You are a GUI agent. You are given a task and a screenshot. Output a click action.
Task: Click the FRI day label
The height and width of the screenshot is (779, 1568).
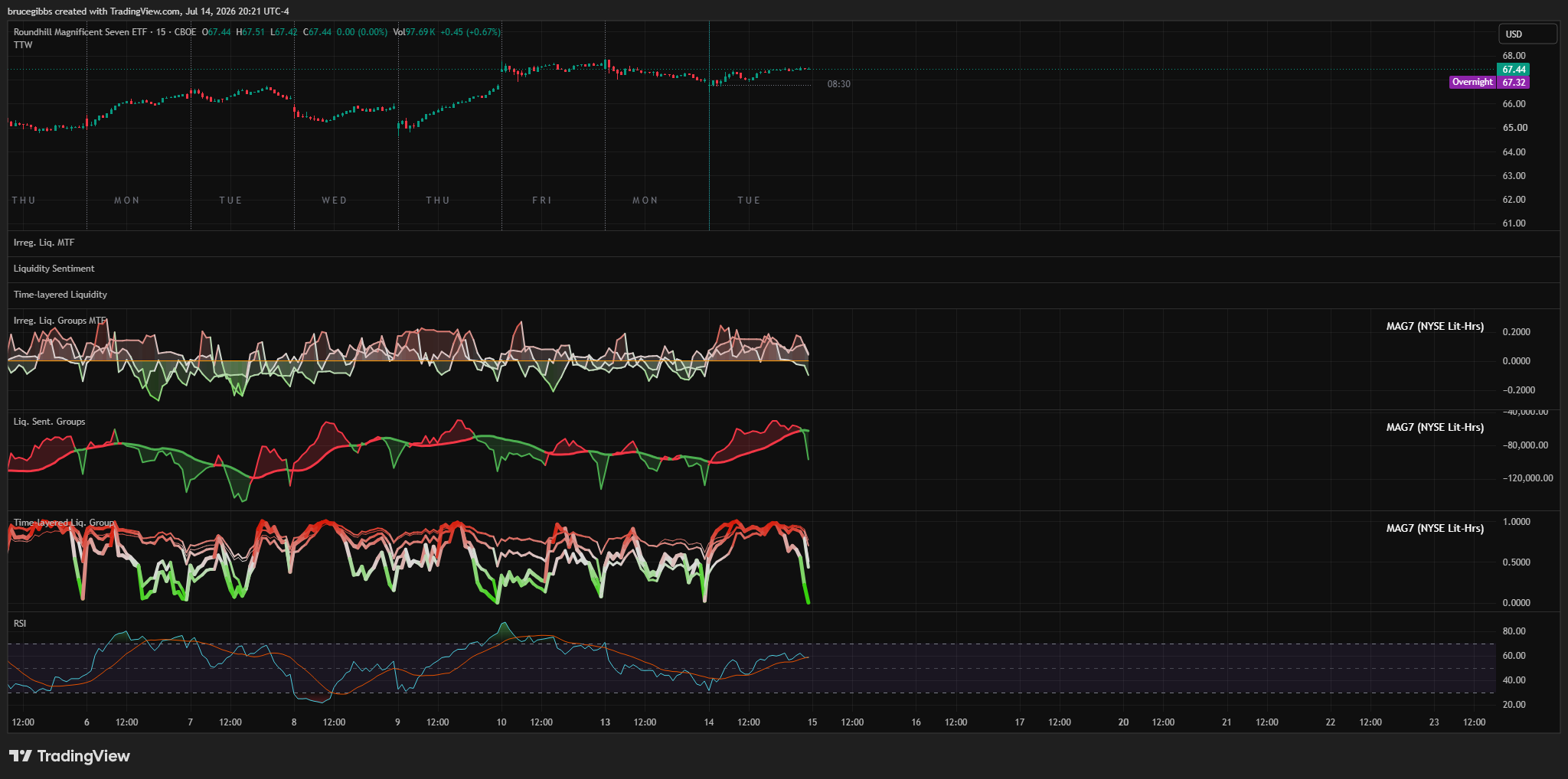tap(542, 200)
